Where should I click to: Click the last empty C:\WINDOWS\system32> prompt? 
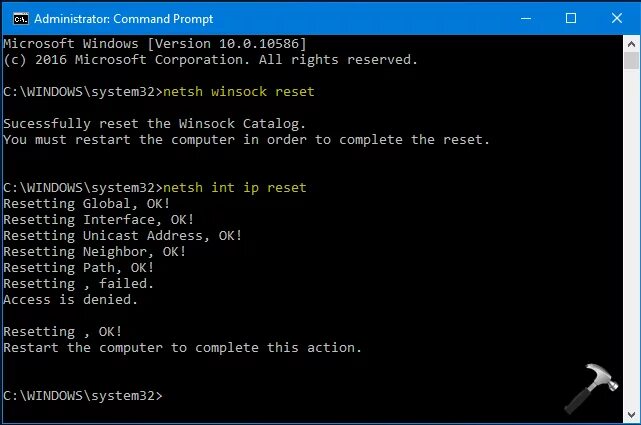click(x=82, y=396)
